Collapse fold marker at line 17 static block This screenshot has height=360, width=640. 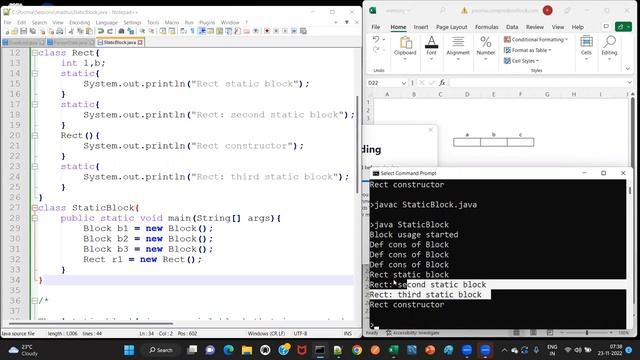point(35,104)
